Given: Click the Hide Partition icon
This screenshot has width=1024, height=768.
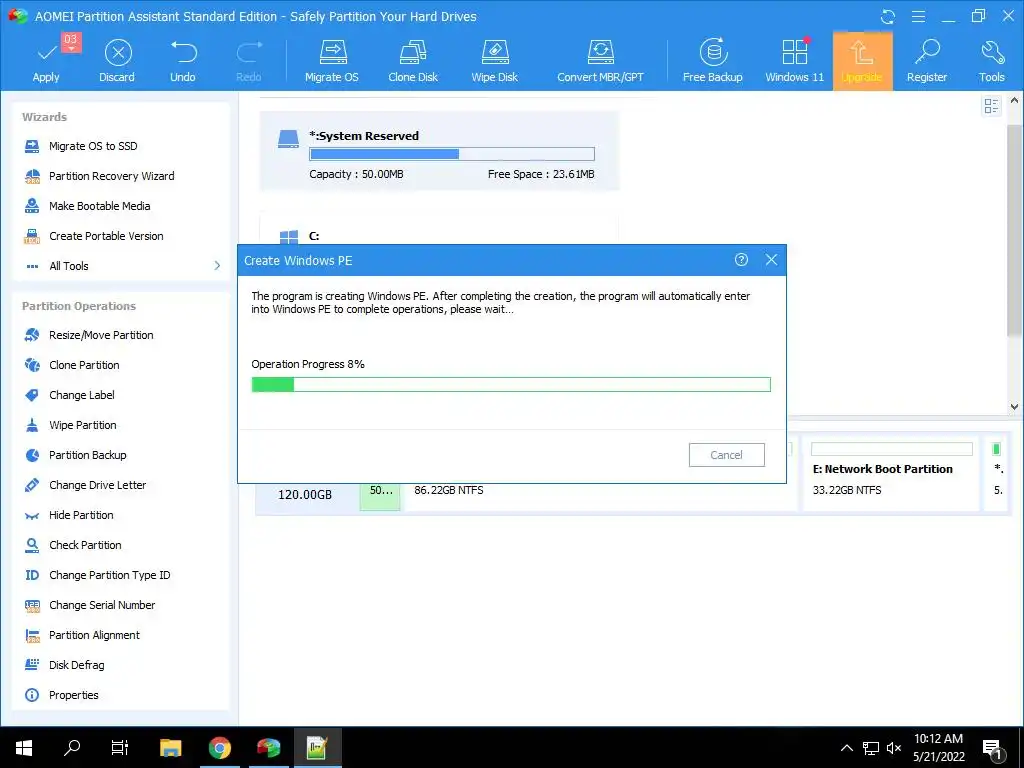Looking at the screenshot, I should pos(32,516).
